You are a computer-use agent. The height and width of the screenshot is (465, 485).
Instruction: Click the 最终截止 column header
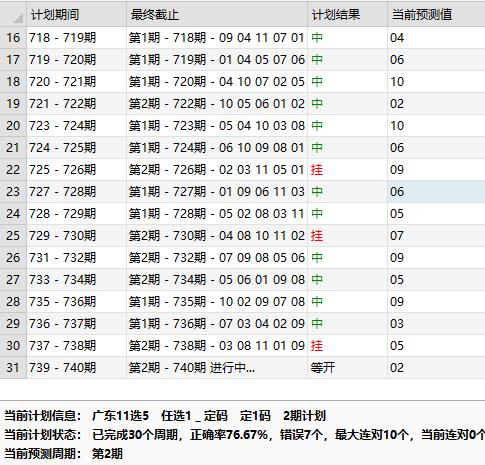(217, 15)
